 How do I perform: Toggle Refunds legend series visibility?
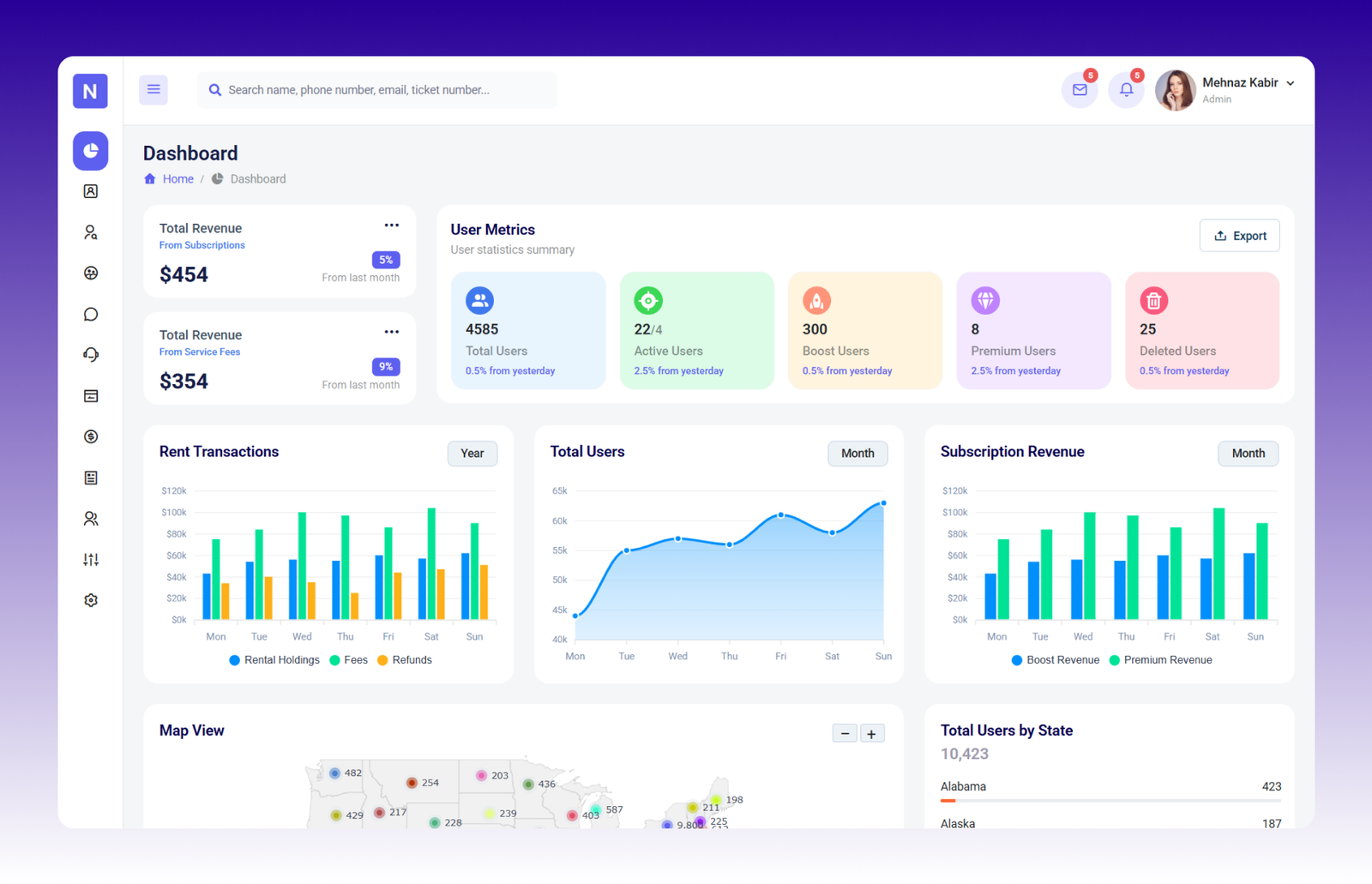tap(405, 660)
